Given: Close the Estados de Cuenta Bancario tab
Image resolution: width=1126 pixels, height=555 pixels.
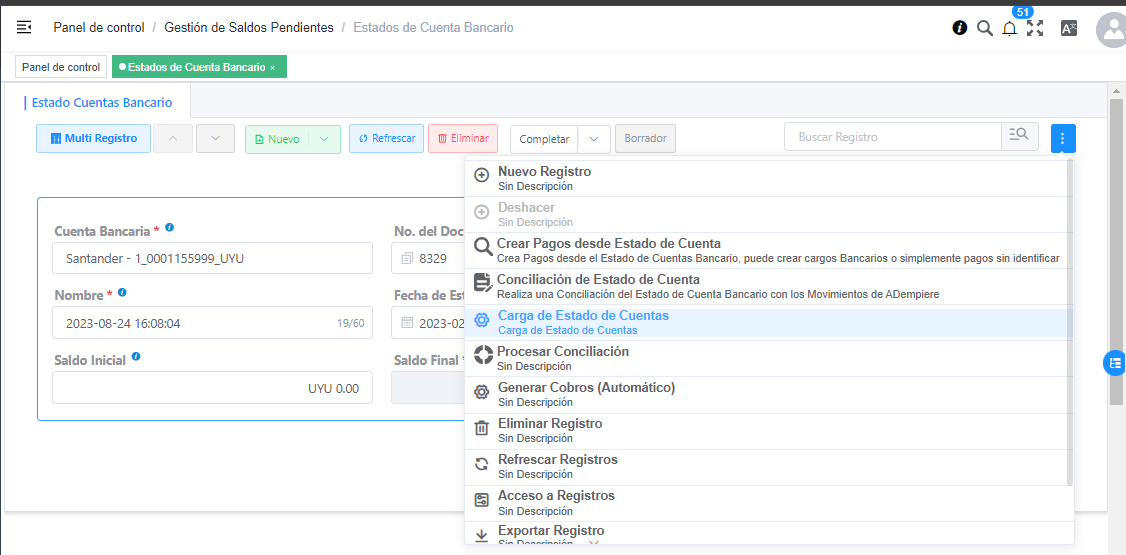Looking at the screenshot, I should [273, 68].
